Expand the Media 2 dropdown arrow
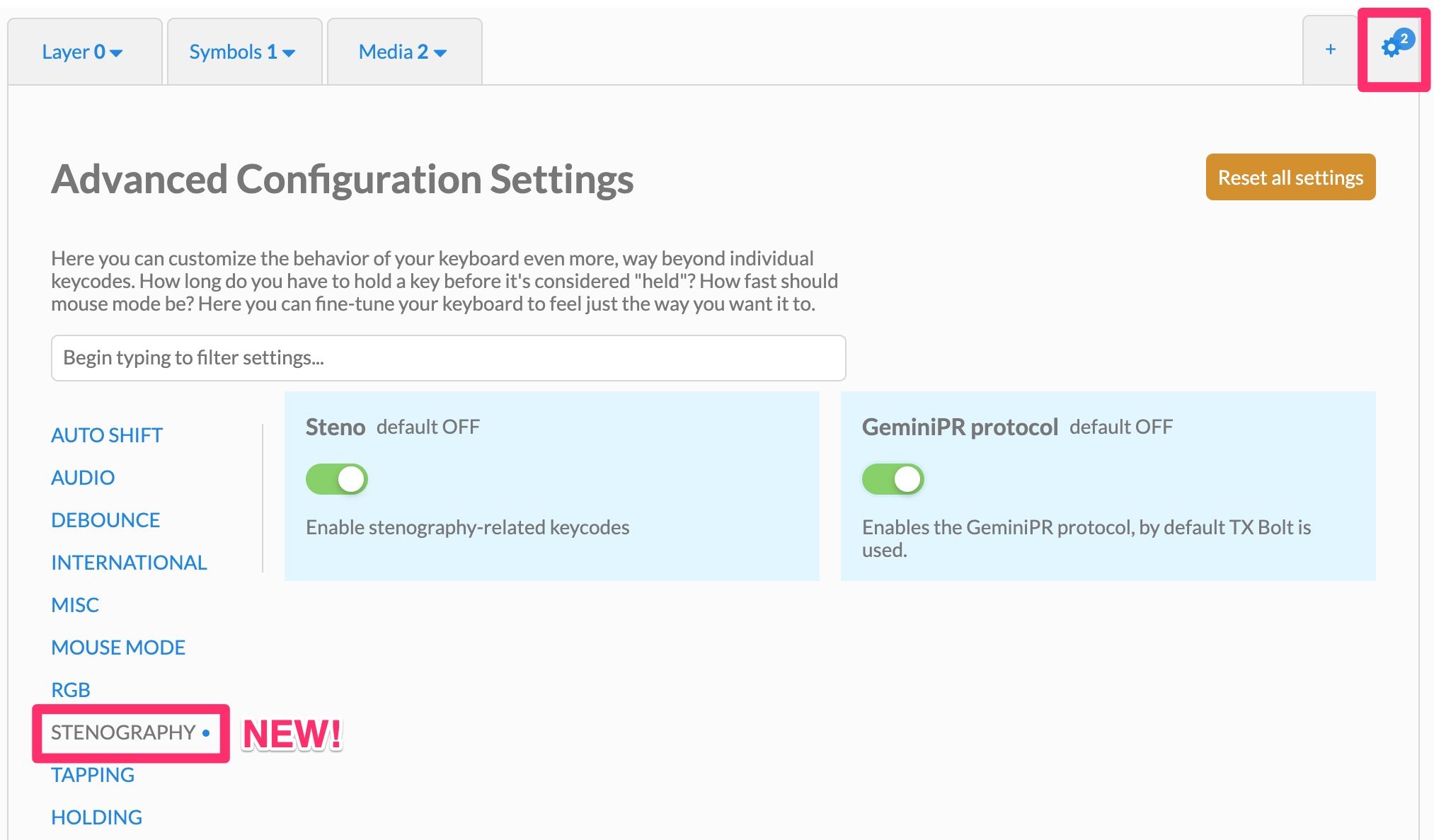The width and height of the screenshot is (1434, 840). click(440, 53)
